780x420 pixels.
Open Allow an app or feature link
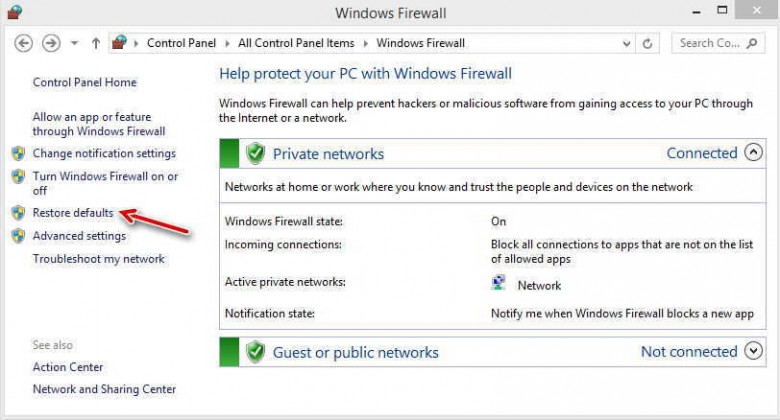98,124
